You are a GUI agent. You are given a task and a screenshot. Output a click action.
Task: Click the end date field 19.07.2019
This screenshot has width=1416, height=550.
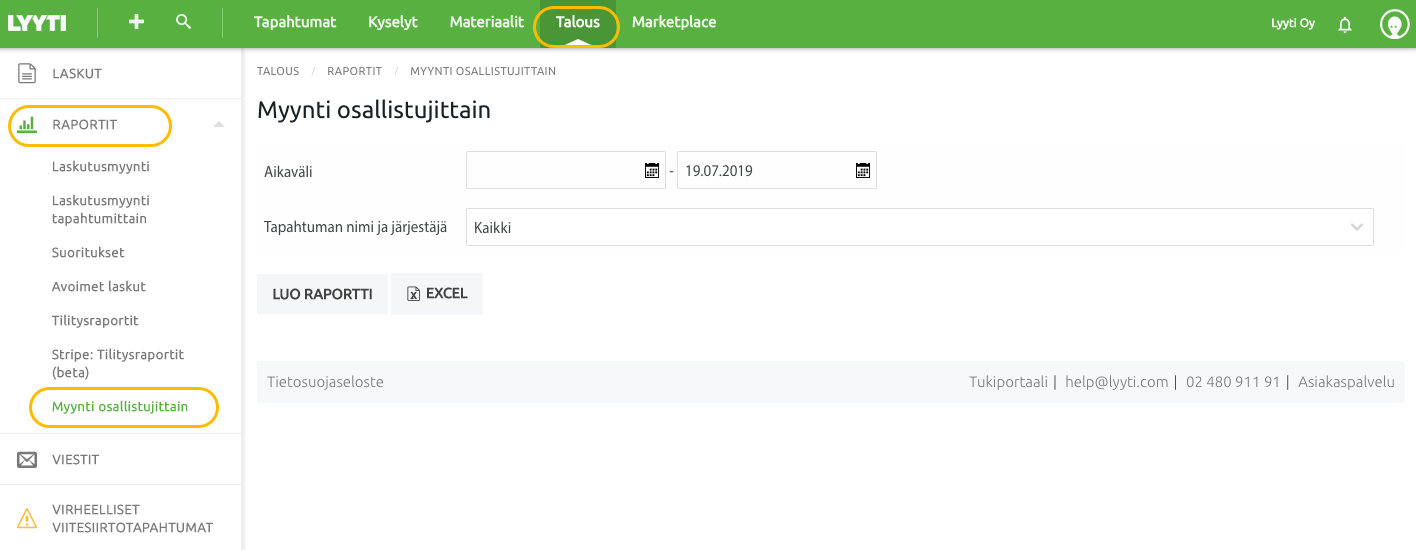click(777, 170)
